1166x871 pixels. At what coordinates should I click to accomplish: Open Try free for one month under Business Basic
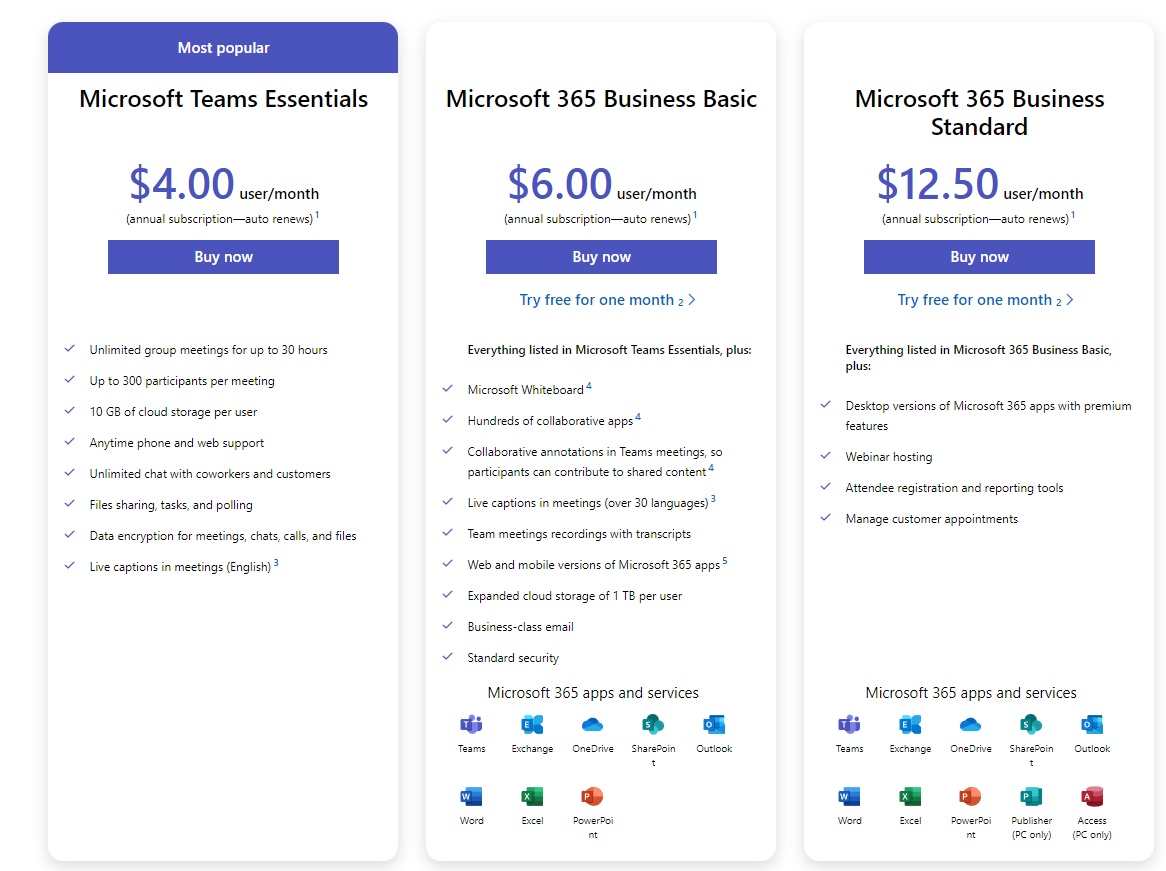[607, 300]
